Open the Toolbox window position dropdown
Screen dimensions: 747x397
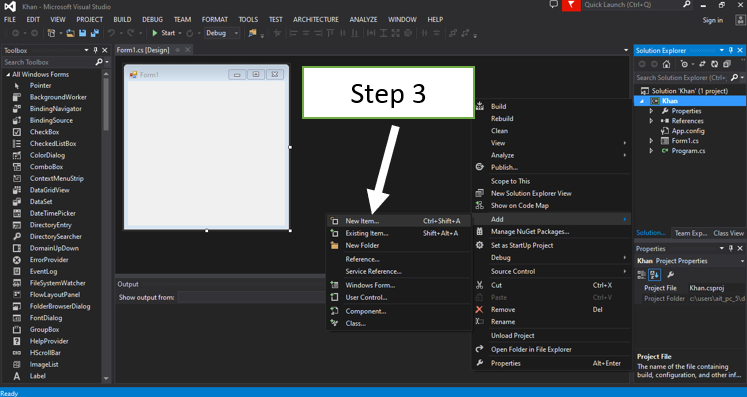coord(86,50)
